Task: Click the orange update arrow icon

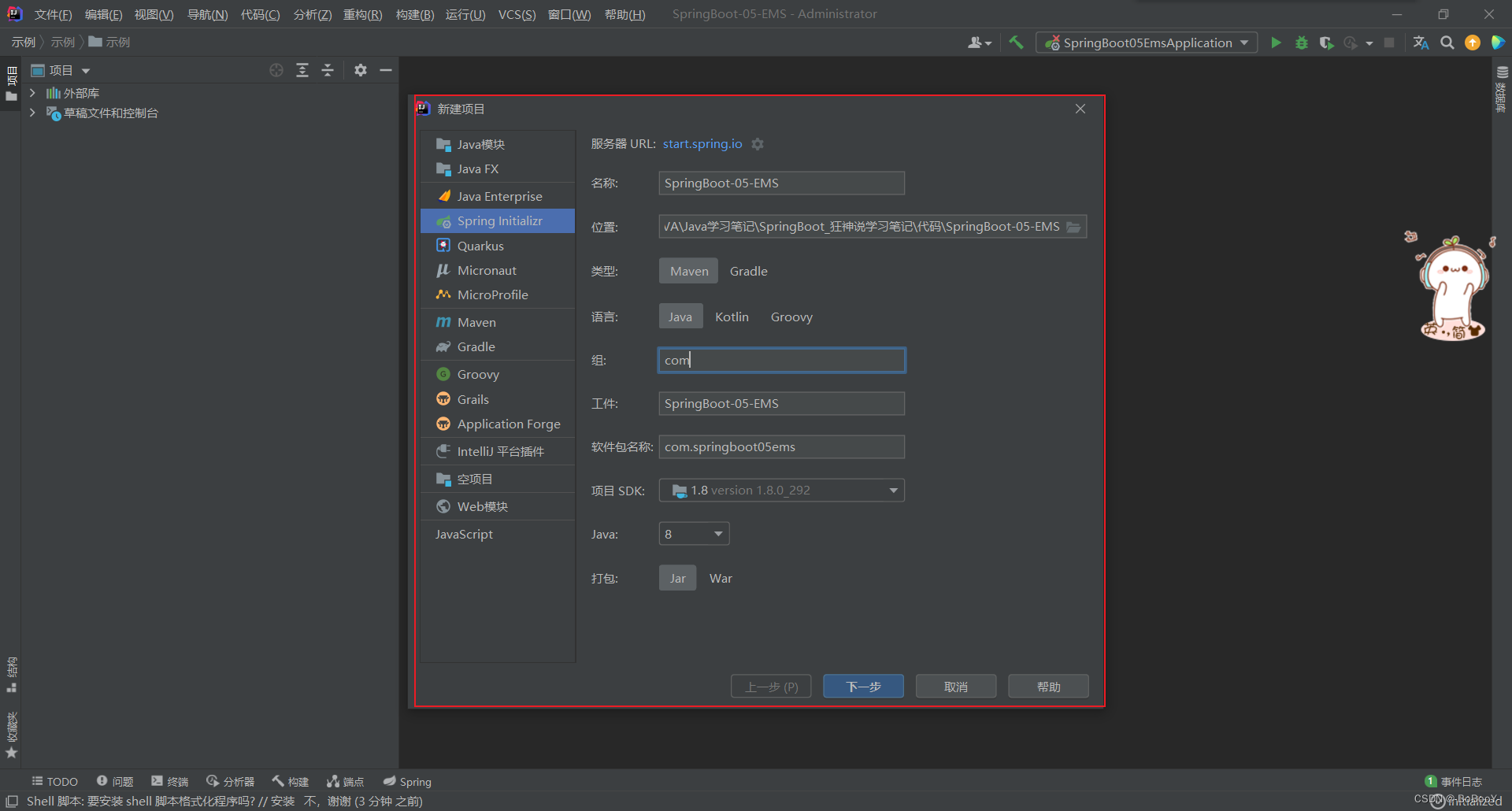Action: 1473,43
